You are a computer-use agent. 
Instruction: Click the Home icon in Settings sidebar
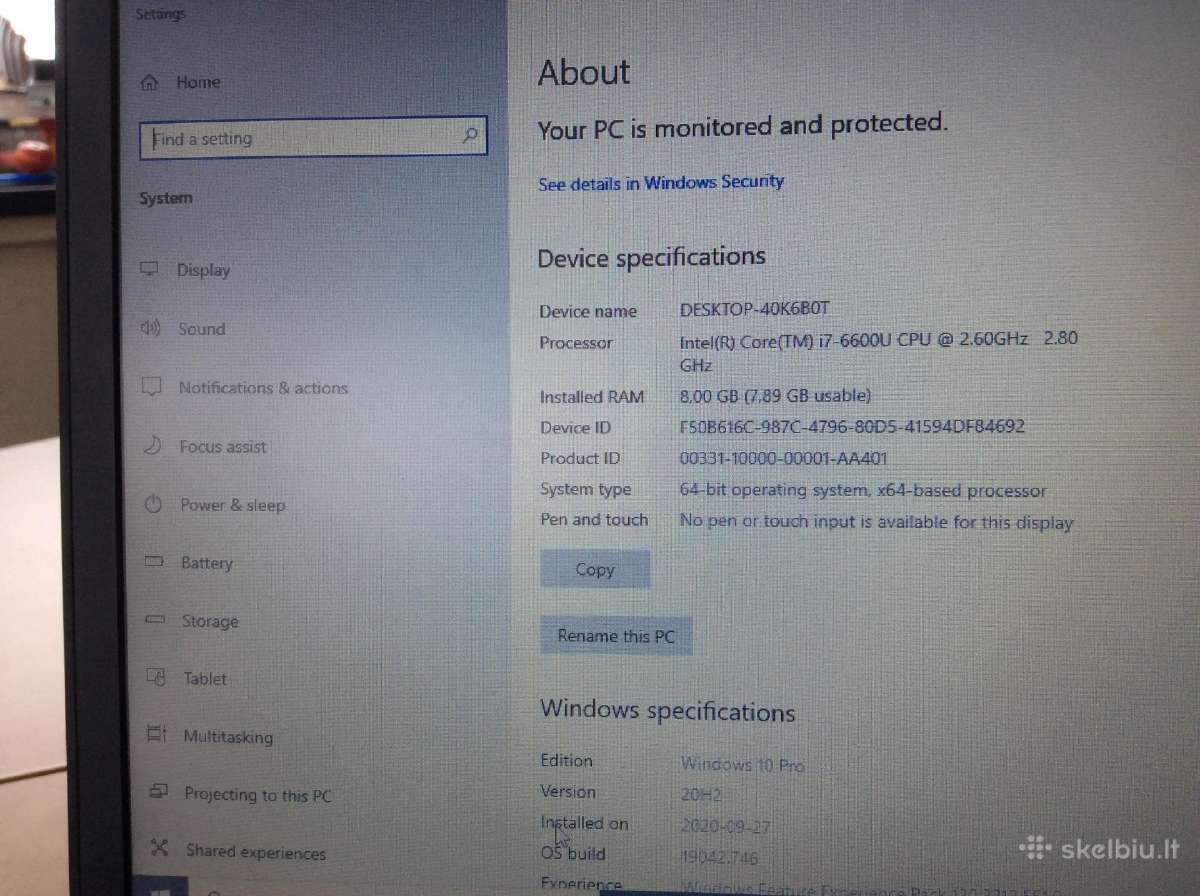[150, 82]
